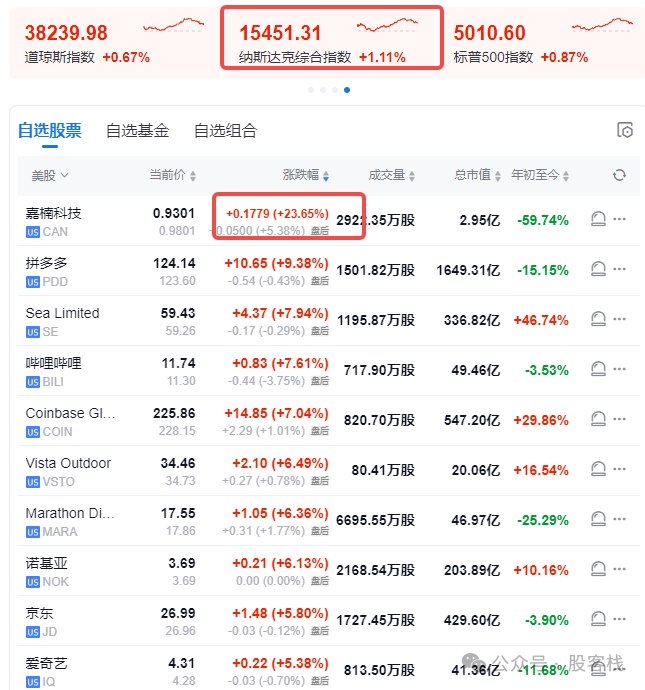
Task: Open 哔哩哔哩 BILI stock details
Action: [x=53, y=372]
